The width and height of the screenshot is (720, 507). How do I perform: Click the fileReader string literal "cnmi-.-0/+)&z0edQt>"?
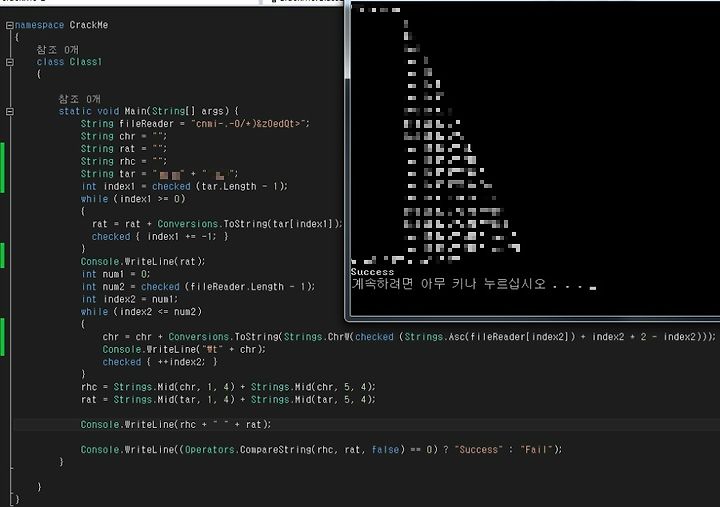(x=250, y=124)
